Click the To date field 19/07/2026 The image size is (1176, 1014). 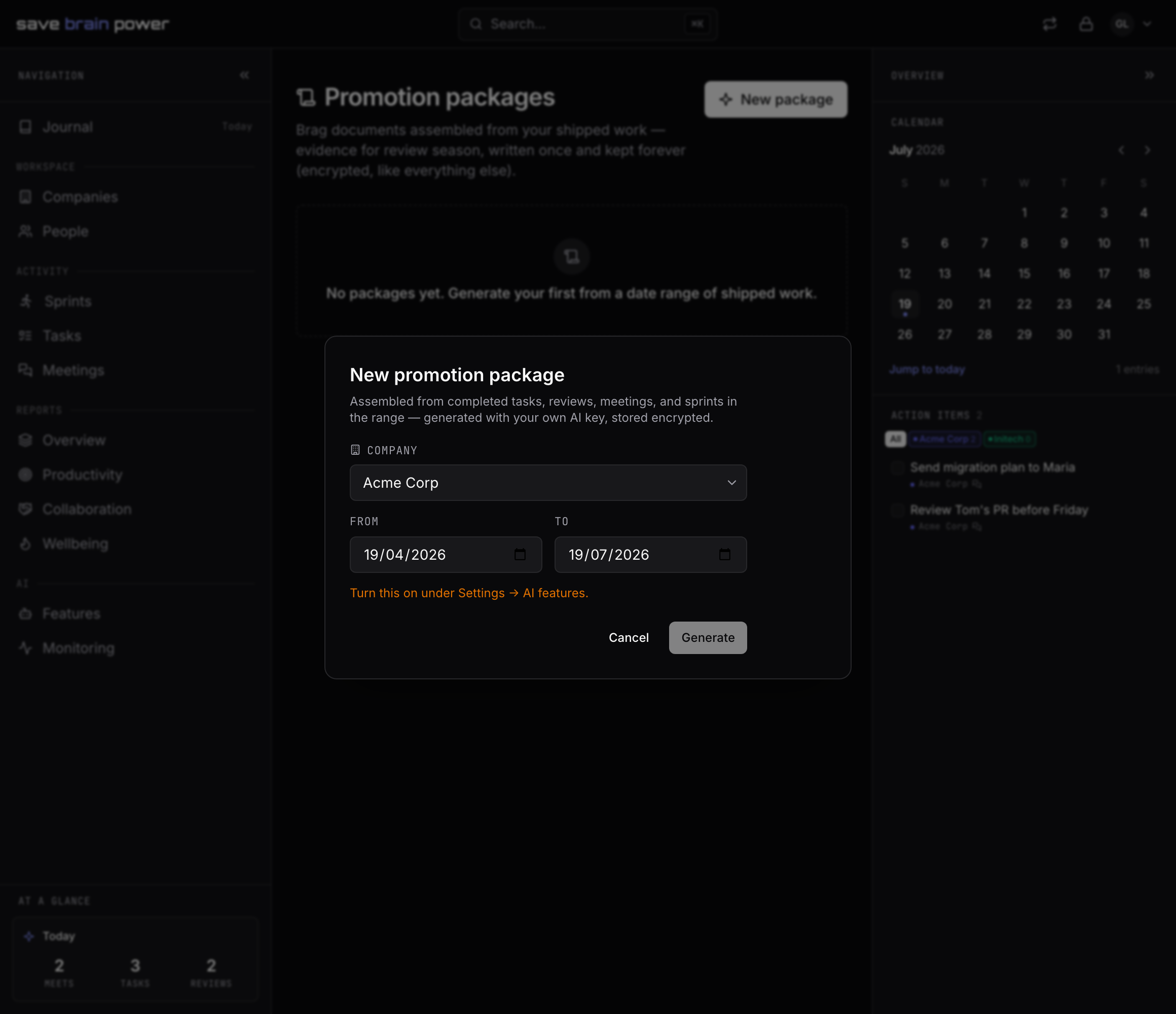650,555
